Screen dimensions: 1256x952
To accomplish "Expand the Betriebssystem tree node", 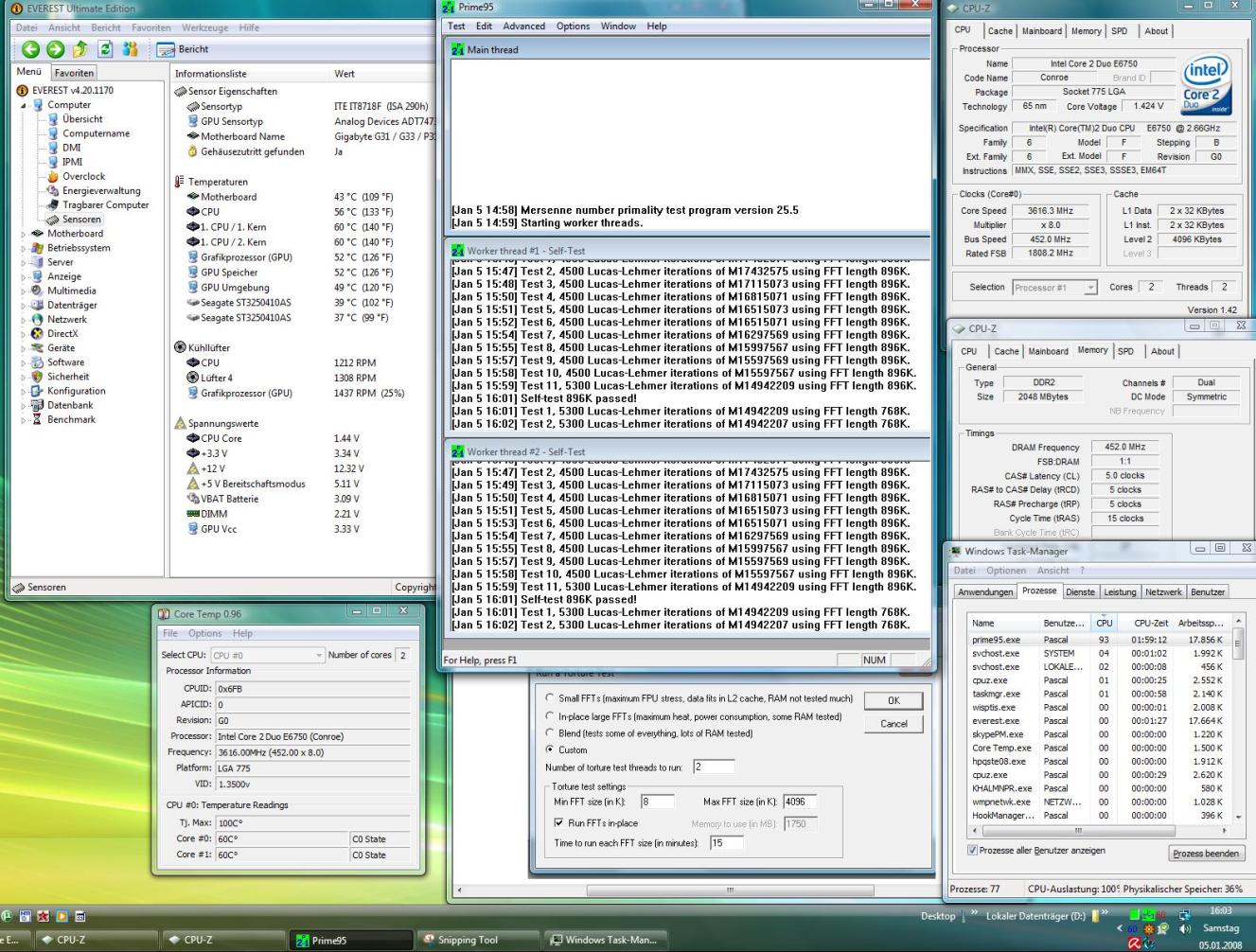I will [24, 248].
